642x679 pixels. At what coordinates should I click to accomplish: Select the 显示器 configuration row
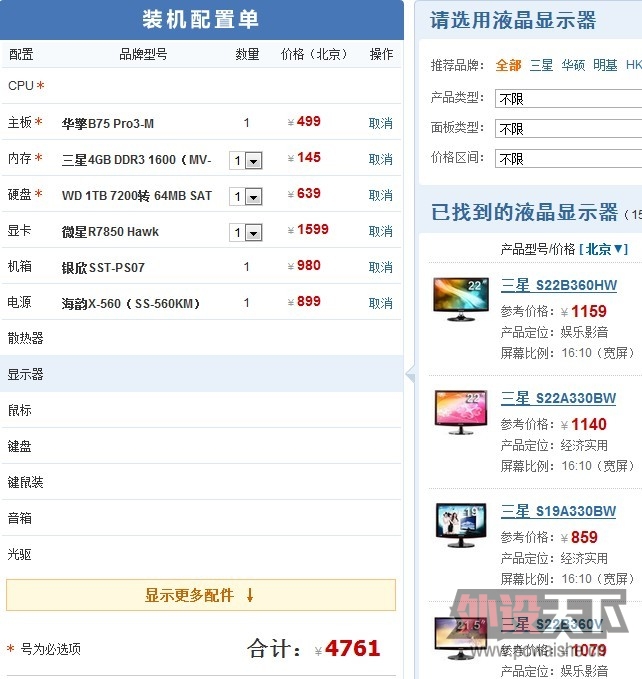(x=202, y=374)
